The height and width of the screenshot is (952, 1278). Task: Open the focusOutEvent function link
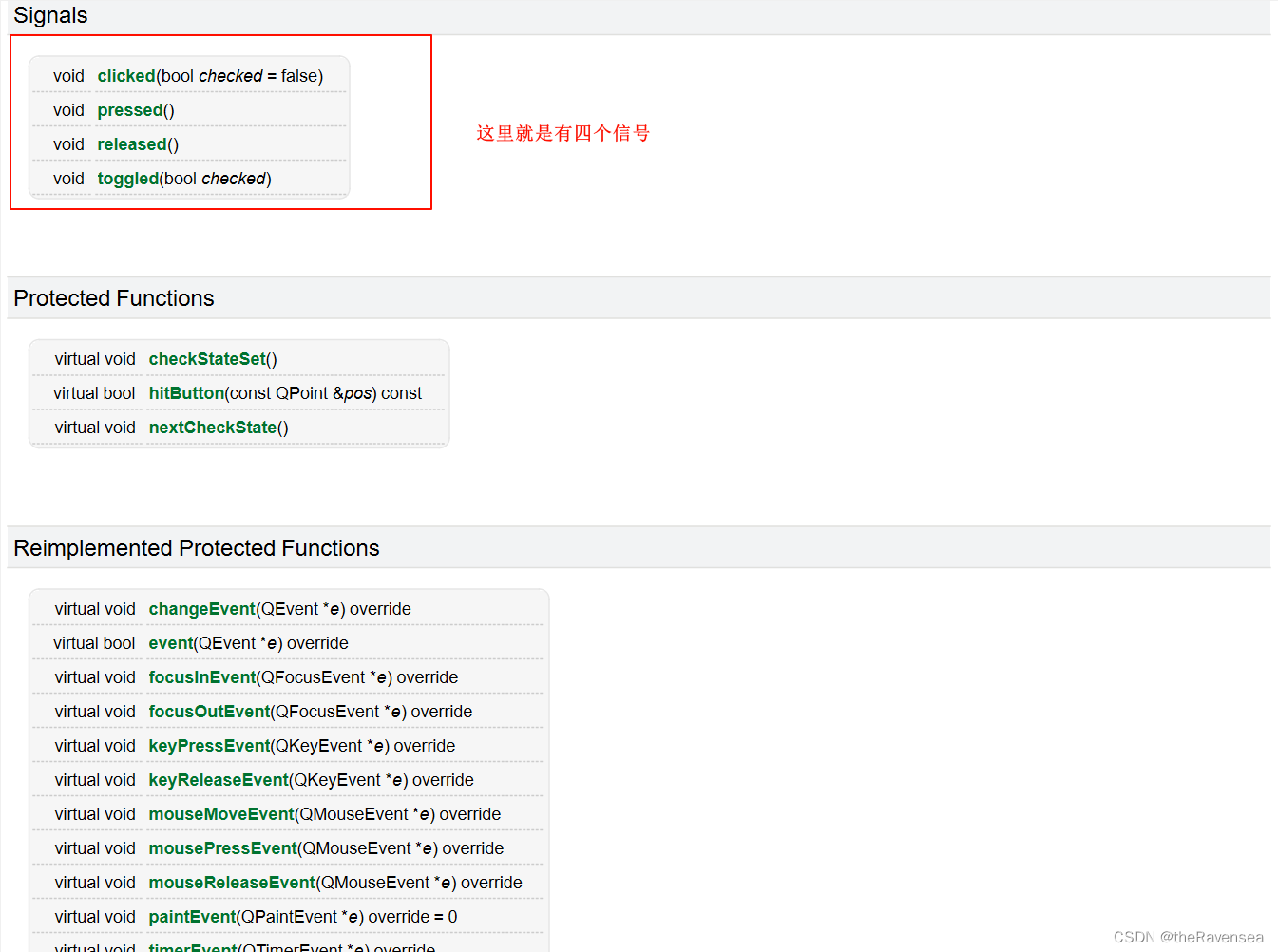click(210, 712)
